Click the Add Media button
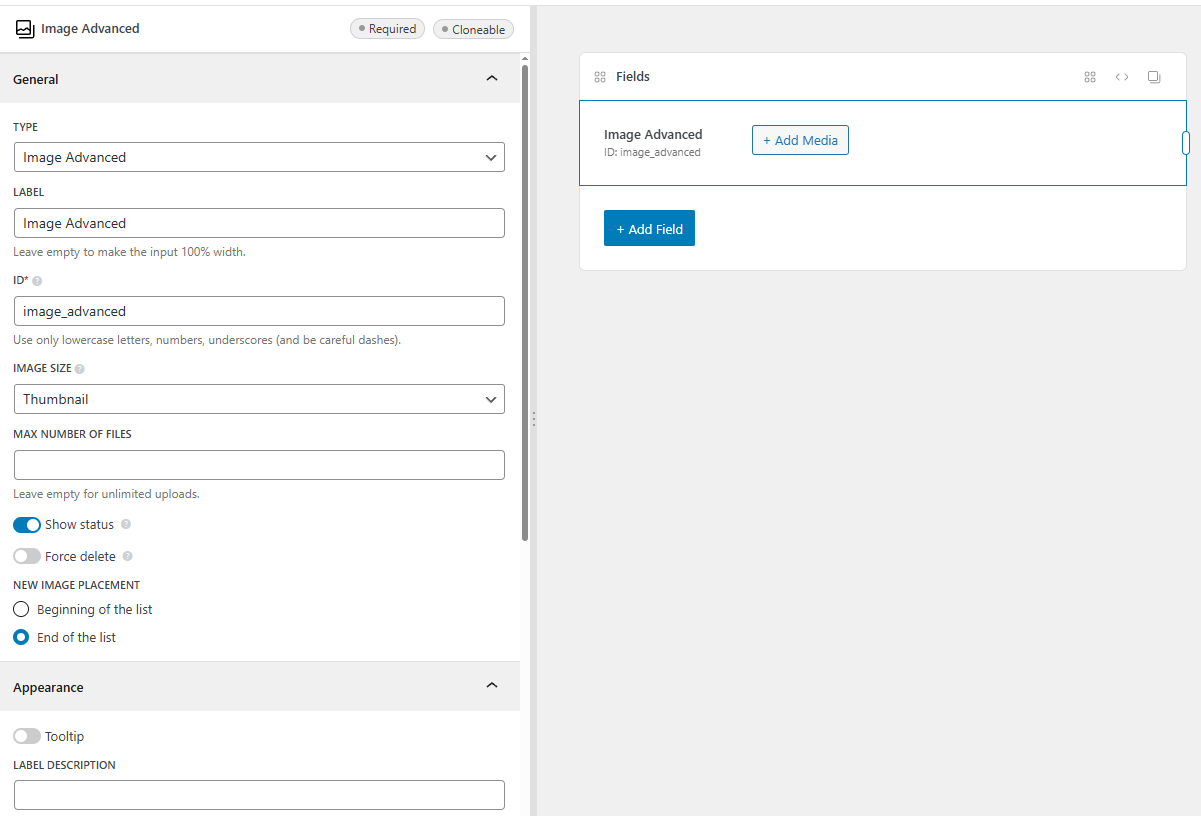 (800, 141)
